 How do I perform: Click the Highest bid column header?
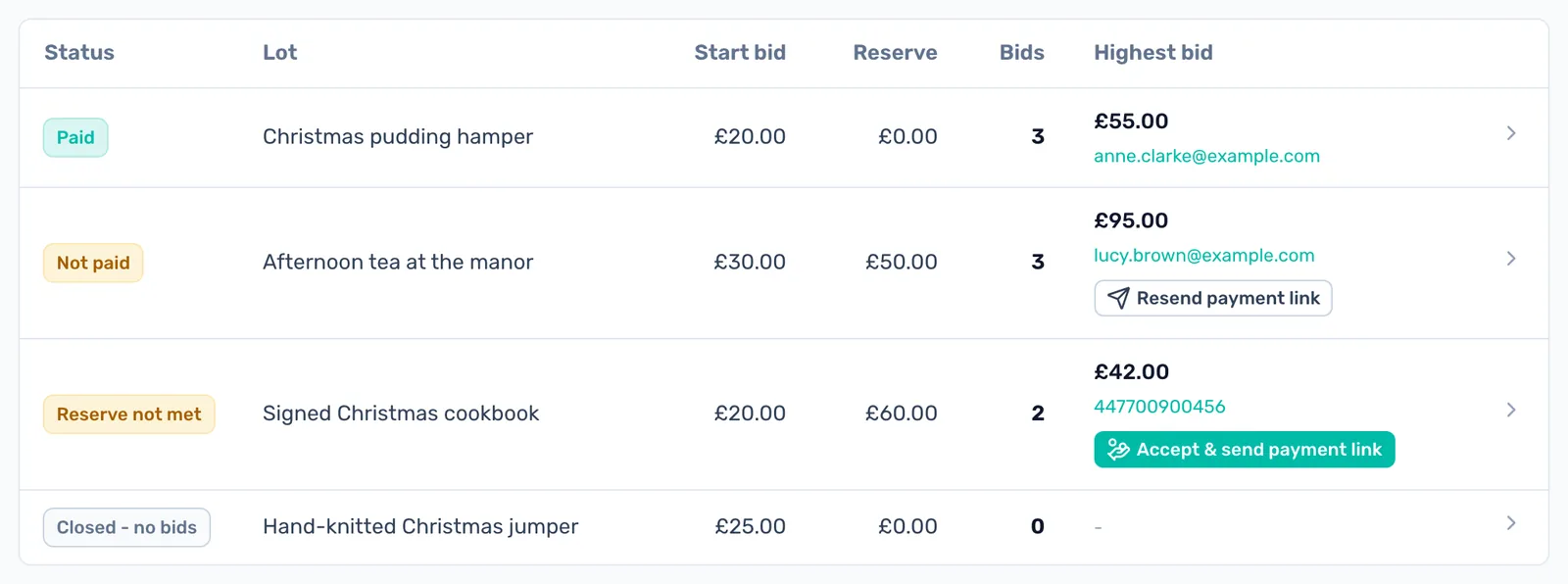pyautogui.click(x=1153, y=53)
